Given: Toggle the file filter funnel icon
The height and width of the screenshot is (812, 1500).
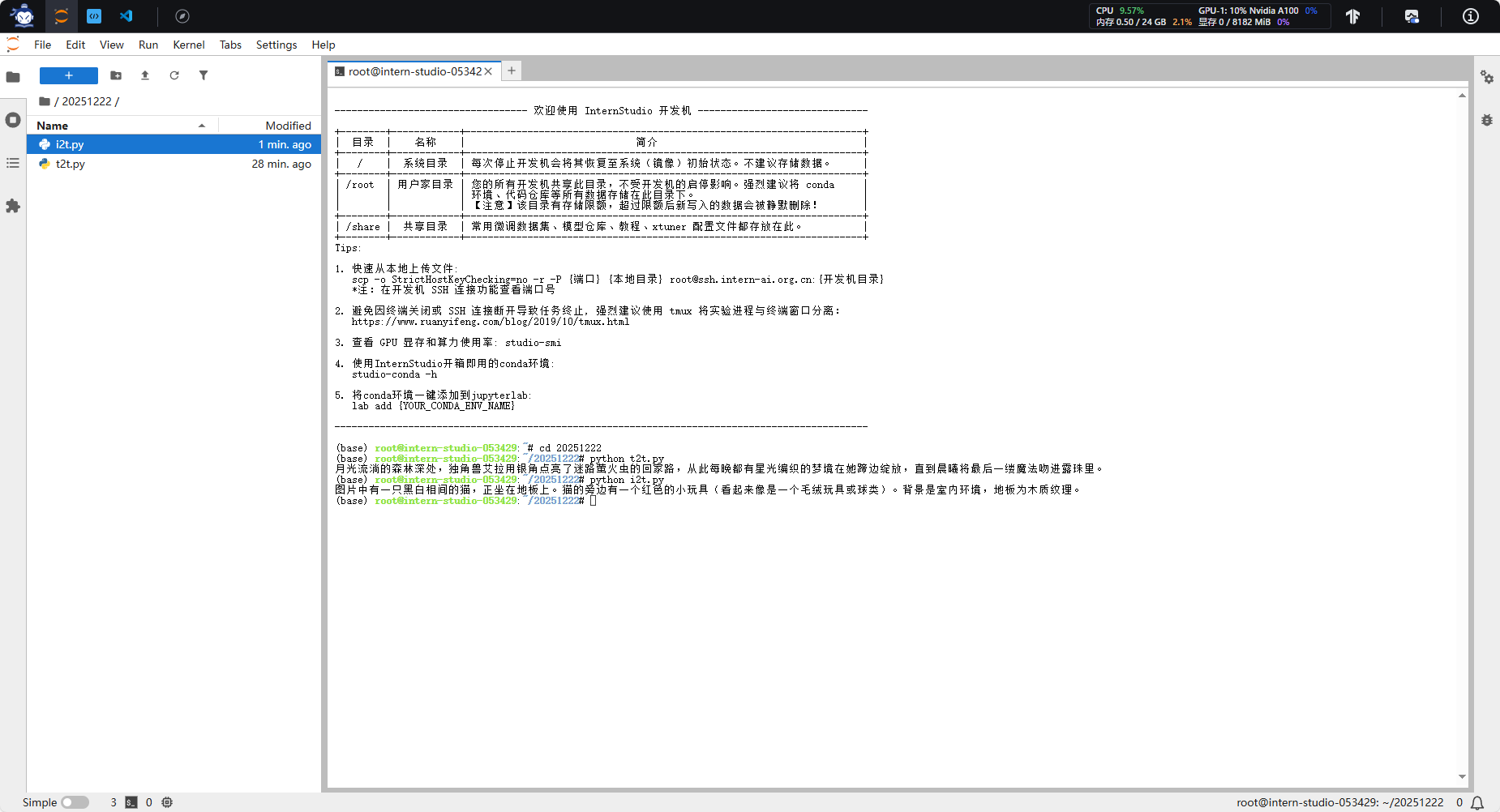Looking at the screenshot, I should 204,75.
